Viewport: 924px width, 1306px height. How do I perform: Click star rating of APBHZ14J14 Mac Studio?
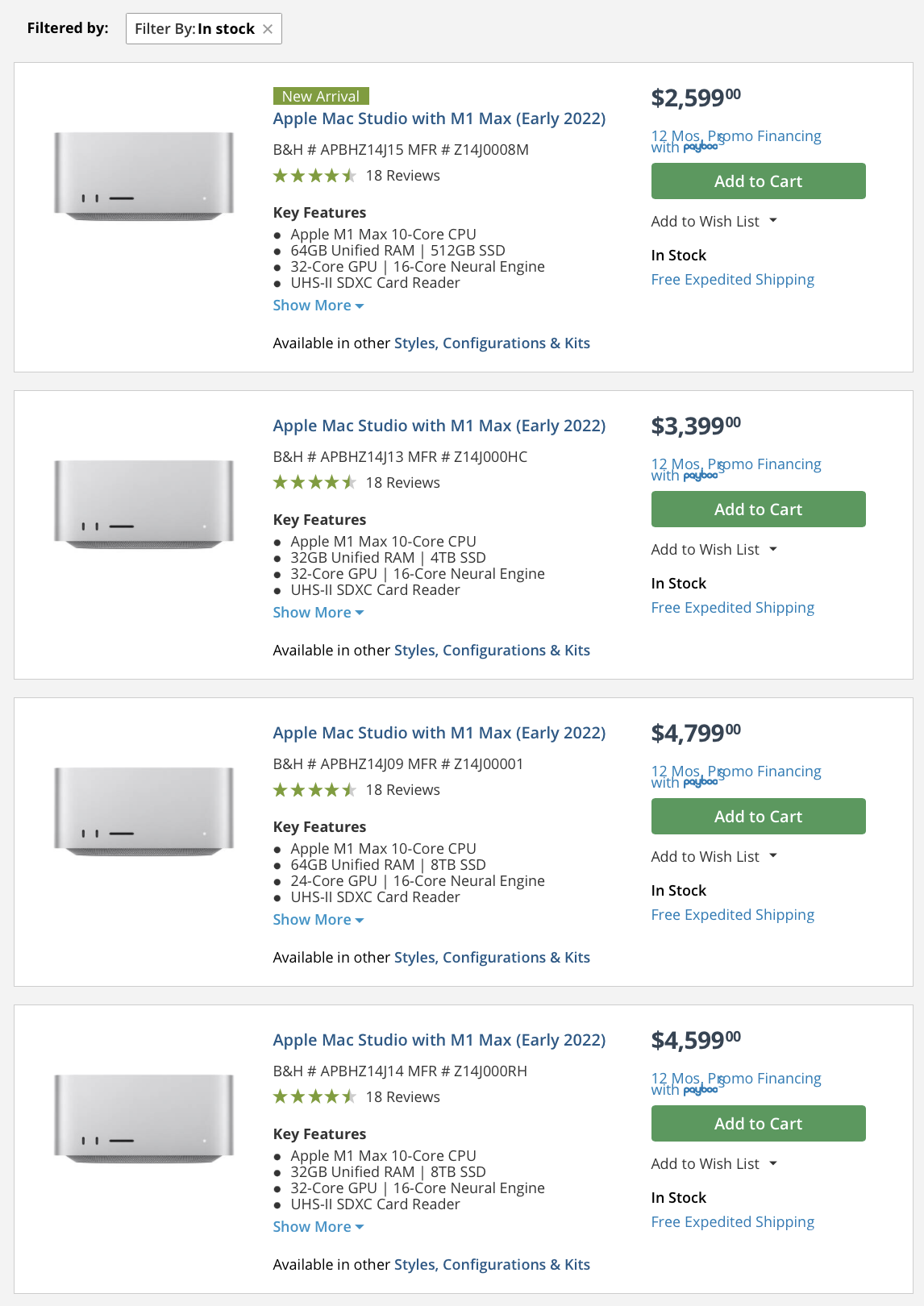314,1097
